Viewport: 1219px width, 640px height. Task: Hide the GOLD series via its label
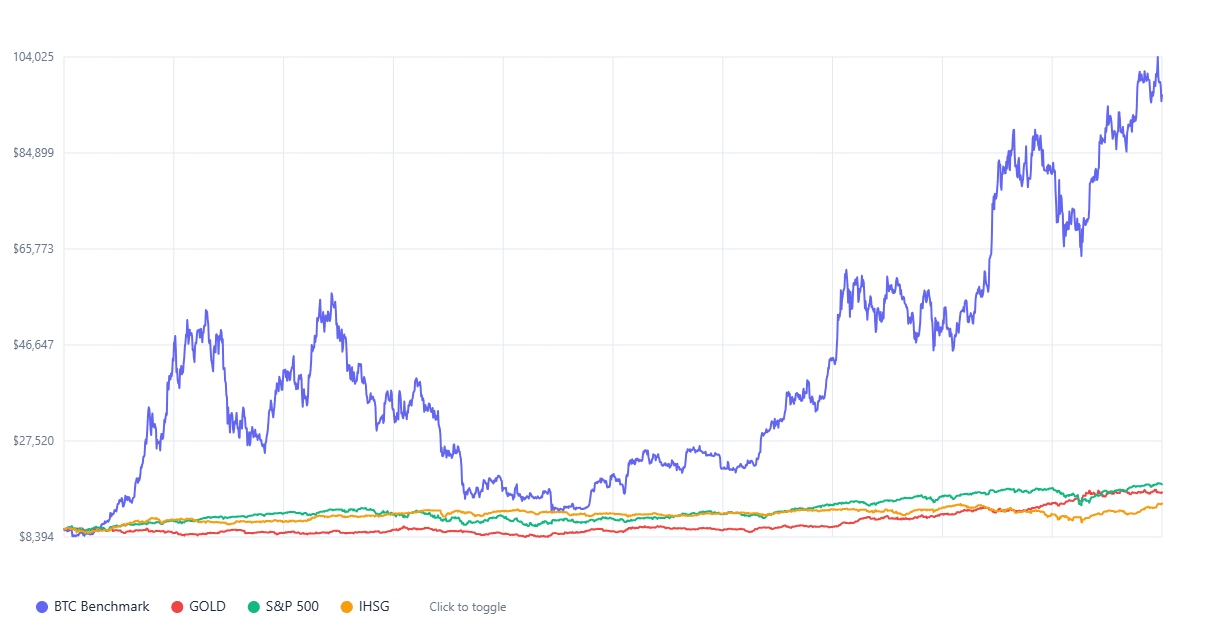[207, 607]
